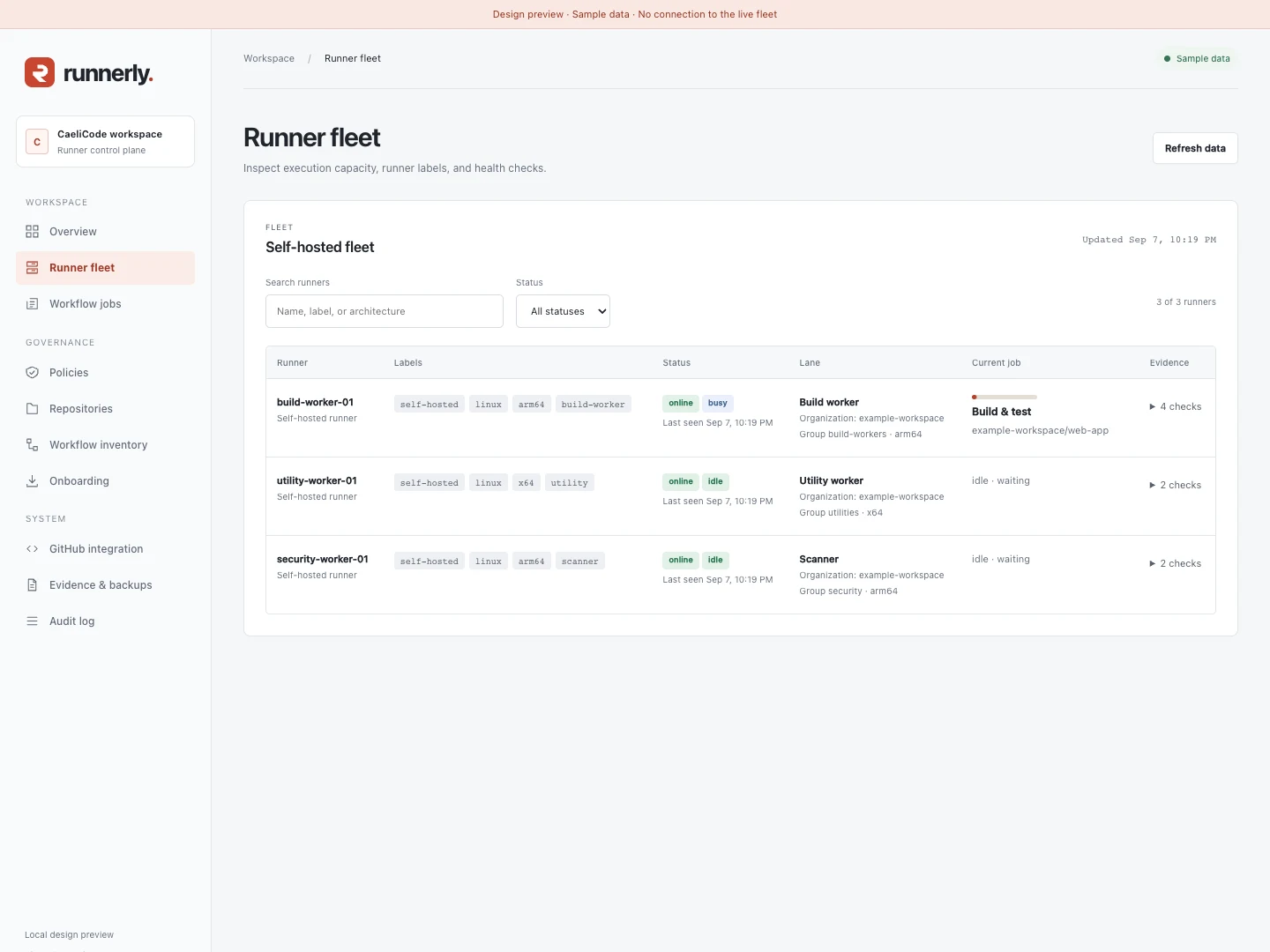Click online badge for build-worker-01
1270x952 pixels.
(681, 403)
